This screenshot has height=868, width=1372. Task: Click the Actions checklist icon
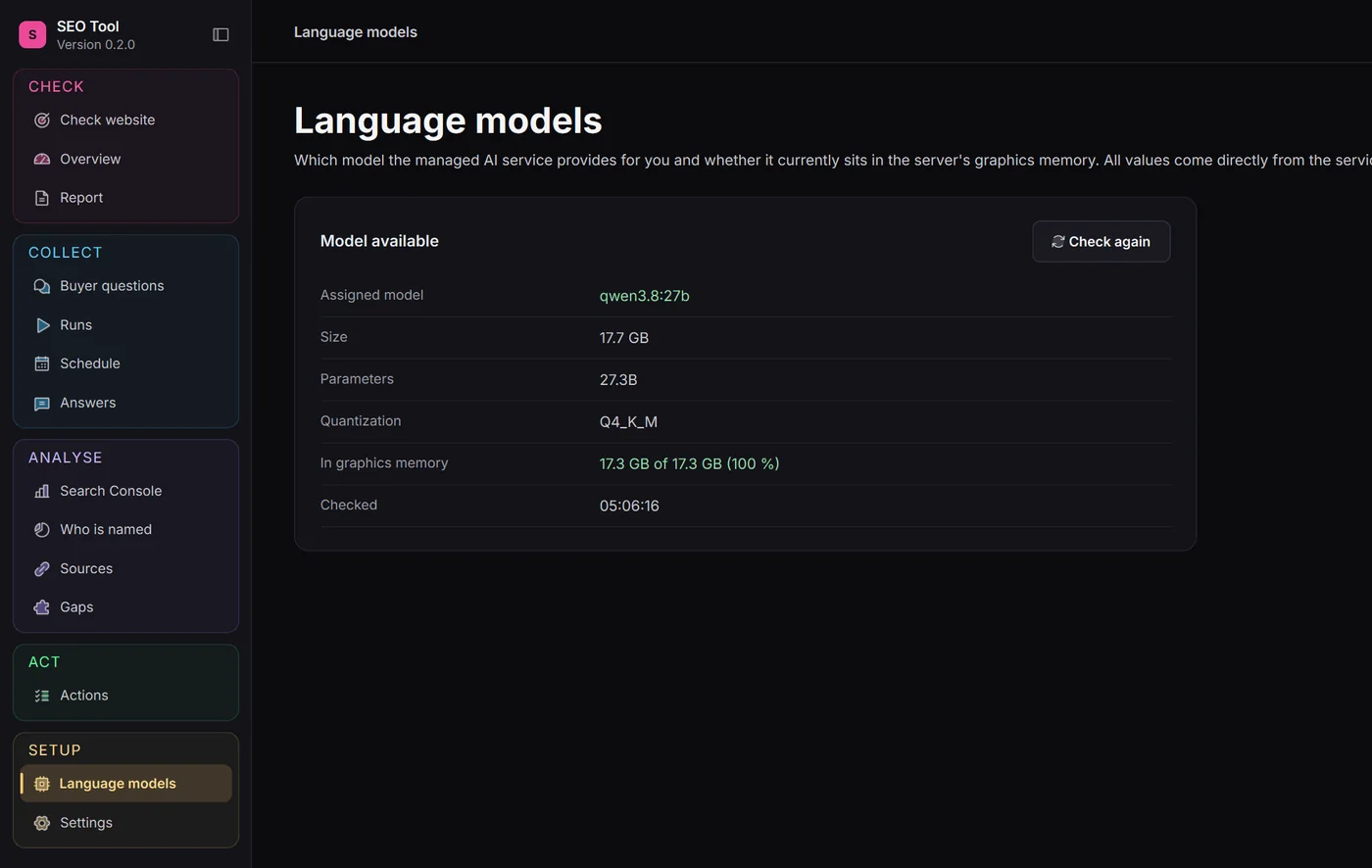coord(42,696)
